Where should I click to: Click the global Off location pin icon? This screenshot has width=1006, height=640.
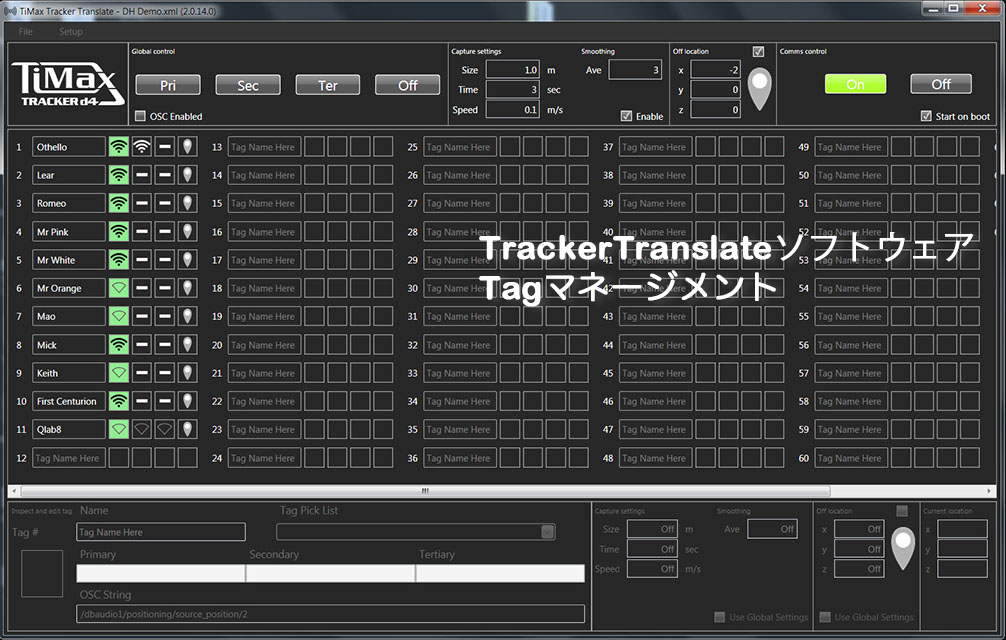coord(760,88)
